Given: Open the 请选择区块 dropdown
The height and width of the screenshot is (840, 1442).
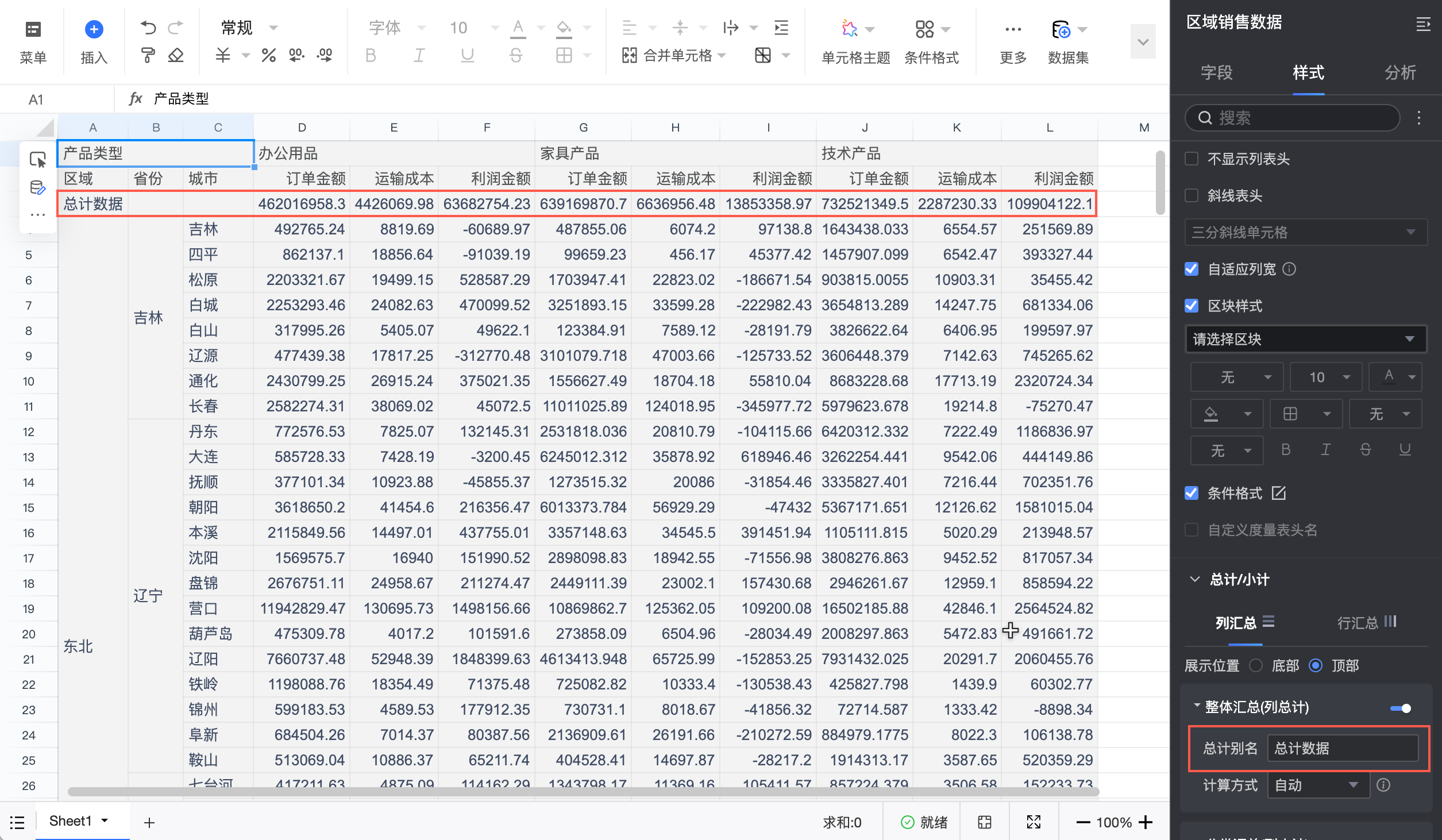Looking at the screenshot, I should click(1305, 339).
